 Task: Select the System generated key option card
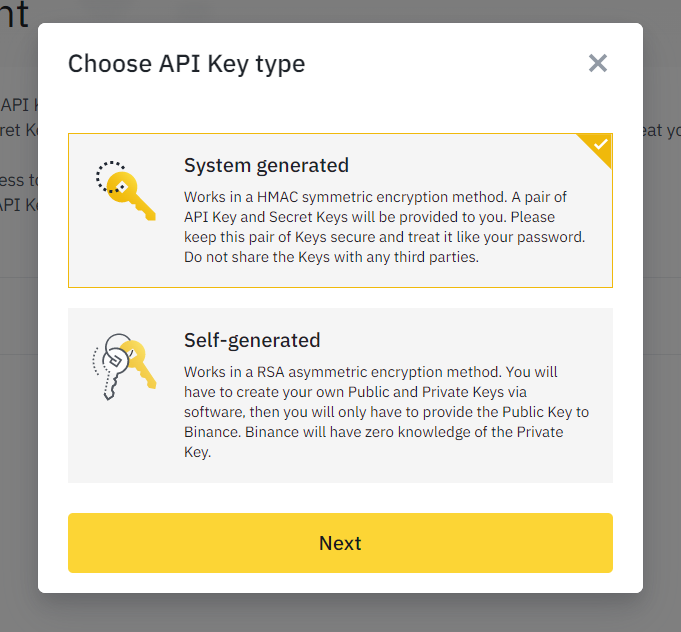(340, 210)
